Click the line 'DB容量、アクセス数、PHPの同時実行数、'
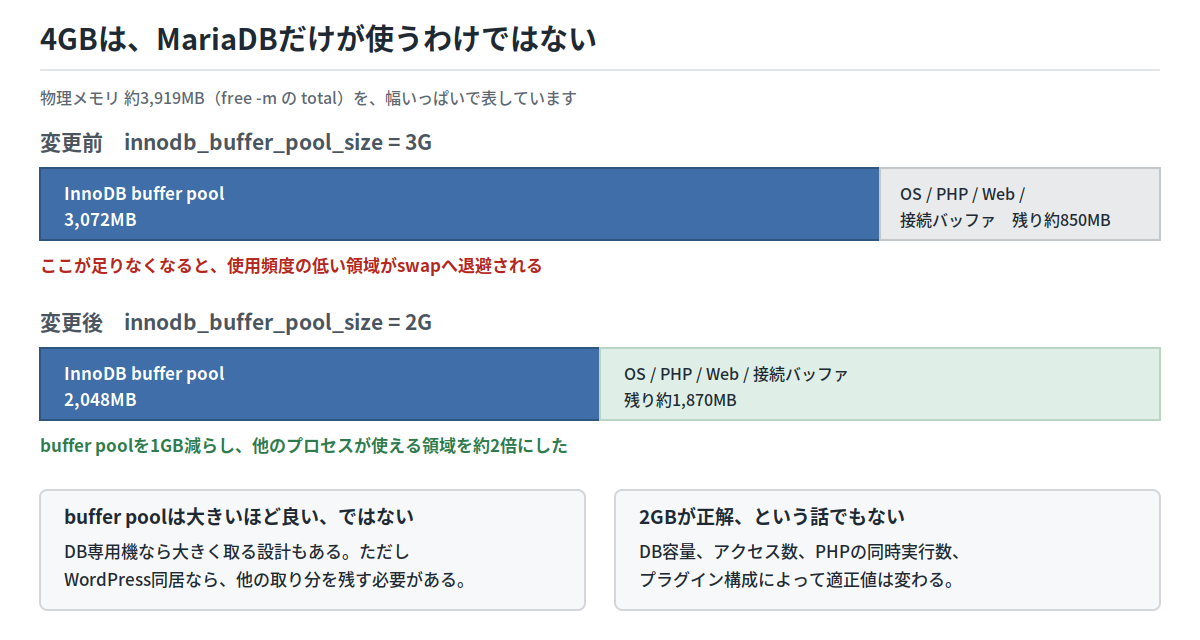The height and width of the screenshot is (640, 1200). coord(799,552)
